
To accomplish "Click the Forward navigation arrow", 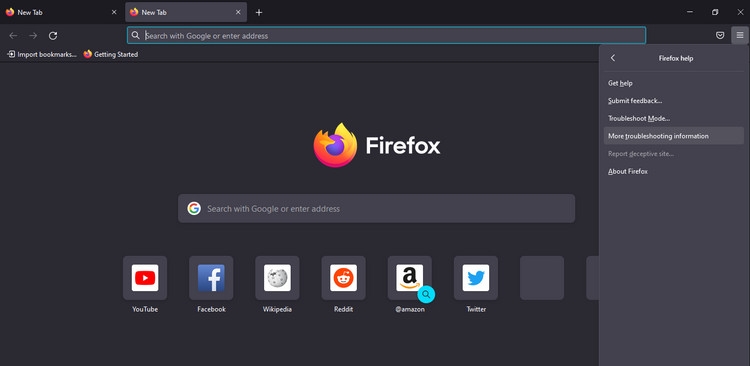I will tap(33, 35).
